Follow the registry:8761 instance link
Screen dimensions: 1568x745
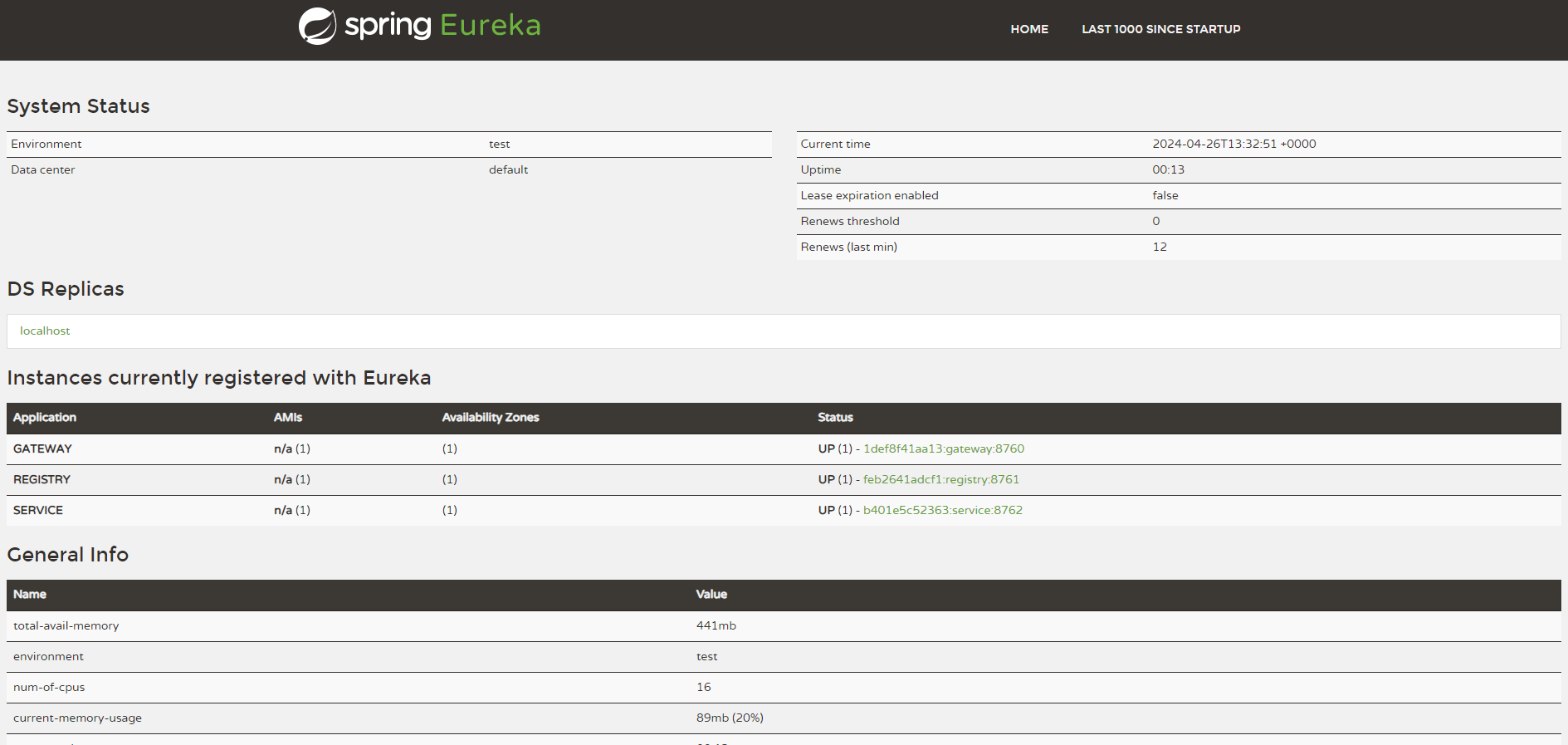(x=941, y=479)
